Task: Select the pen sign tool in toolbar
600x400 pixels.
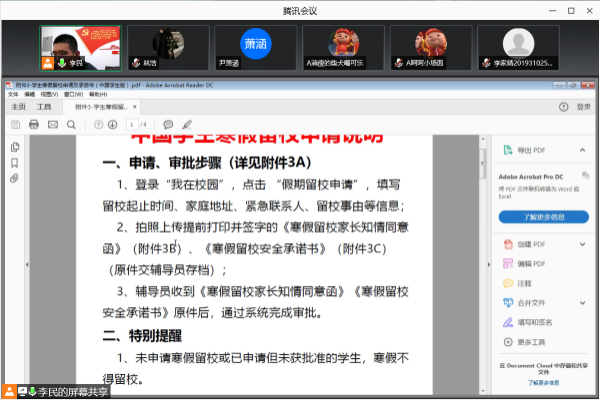Action: coord(186,124)
